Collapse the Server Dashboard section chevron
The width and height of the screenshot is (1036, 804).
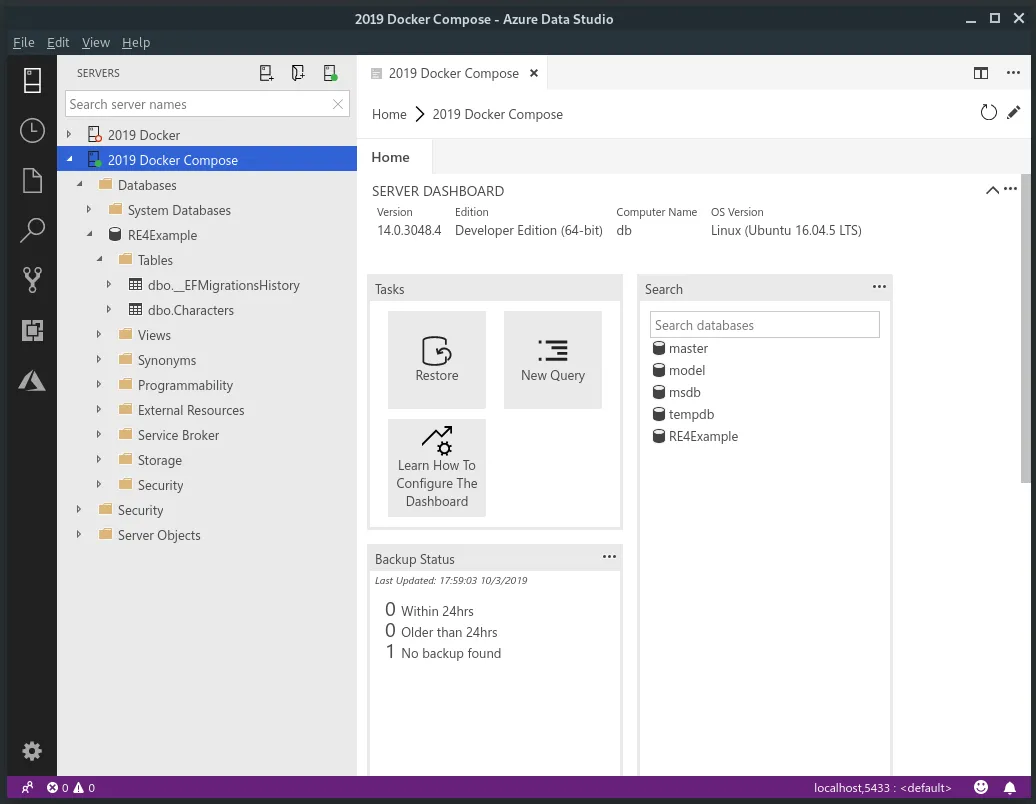(992, 190)
